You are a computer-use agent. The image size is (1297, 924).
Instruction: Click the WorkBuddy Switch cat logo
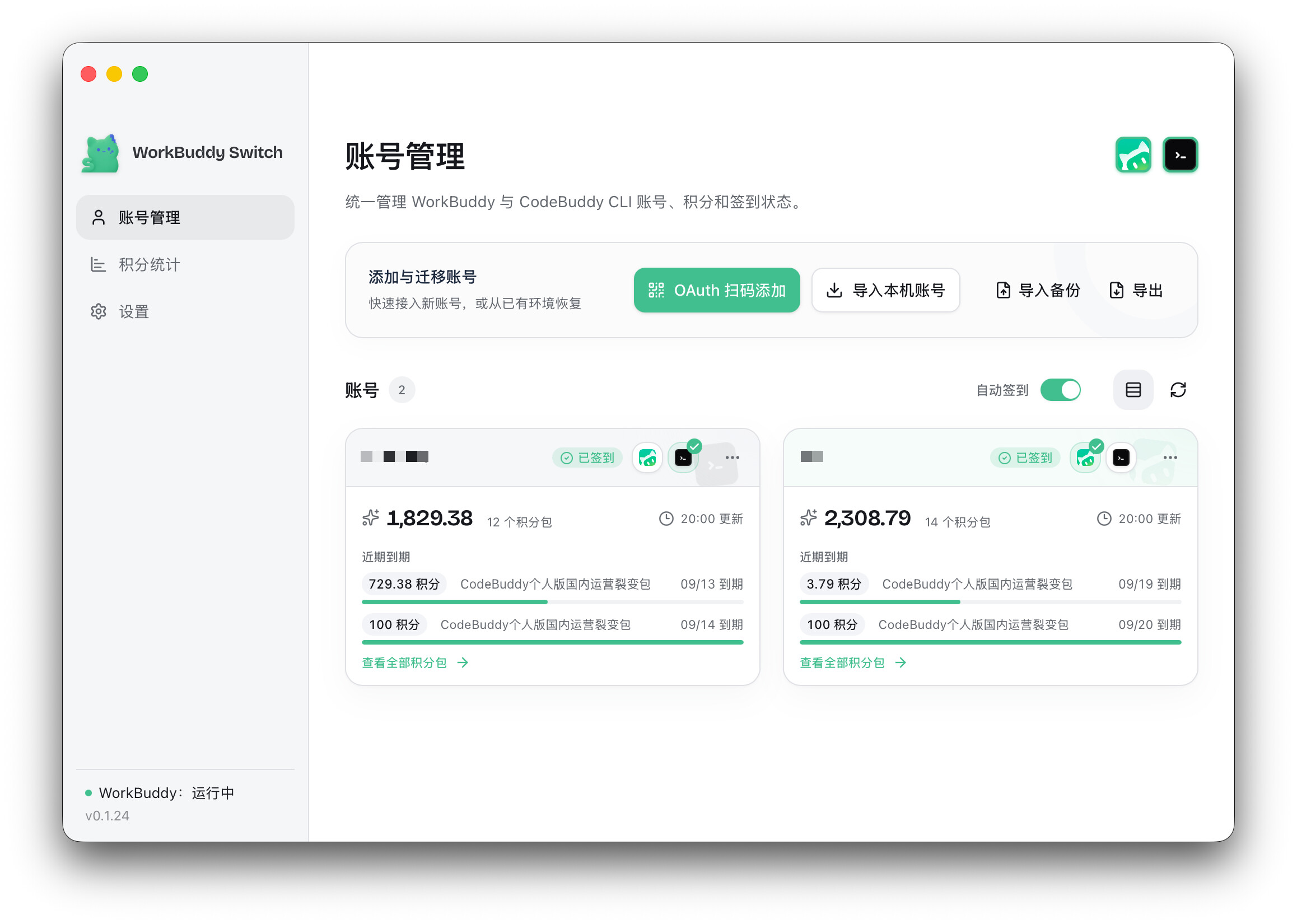point(101,153)
